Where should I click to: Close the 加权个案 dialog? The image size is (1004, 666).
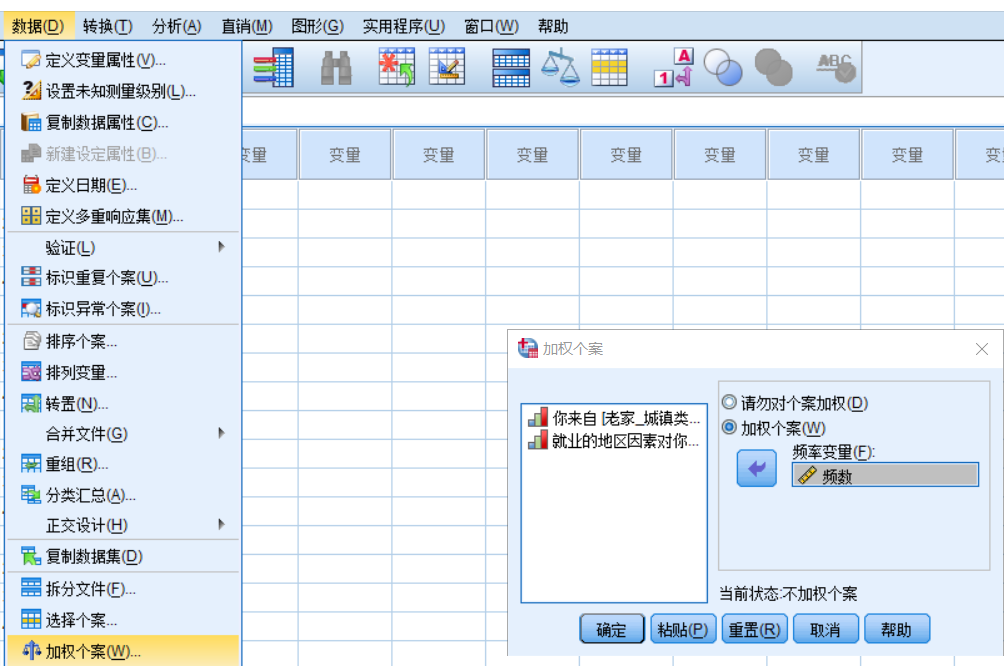[982, 349]
